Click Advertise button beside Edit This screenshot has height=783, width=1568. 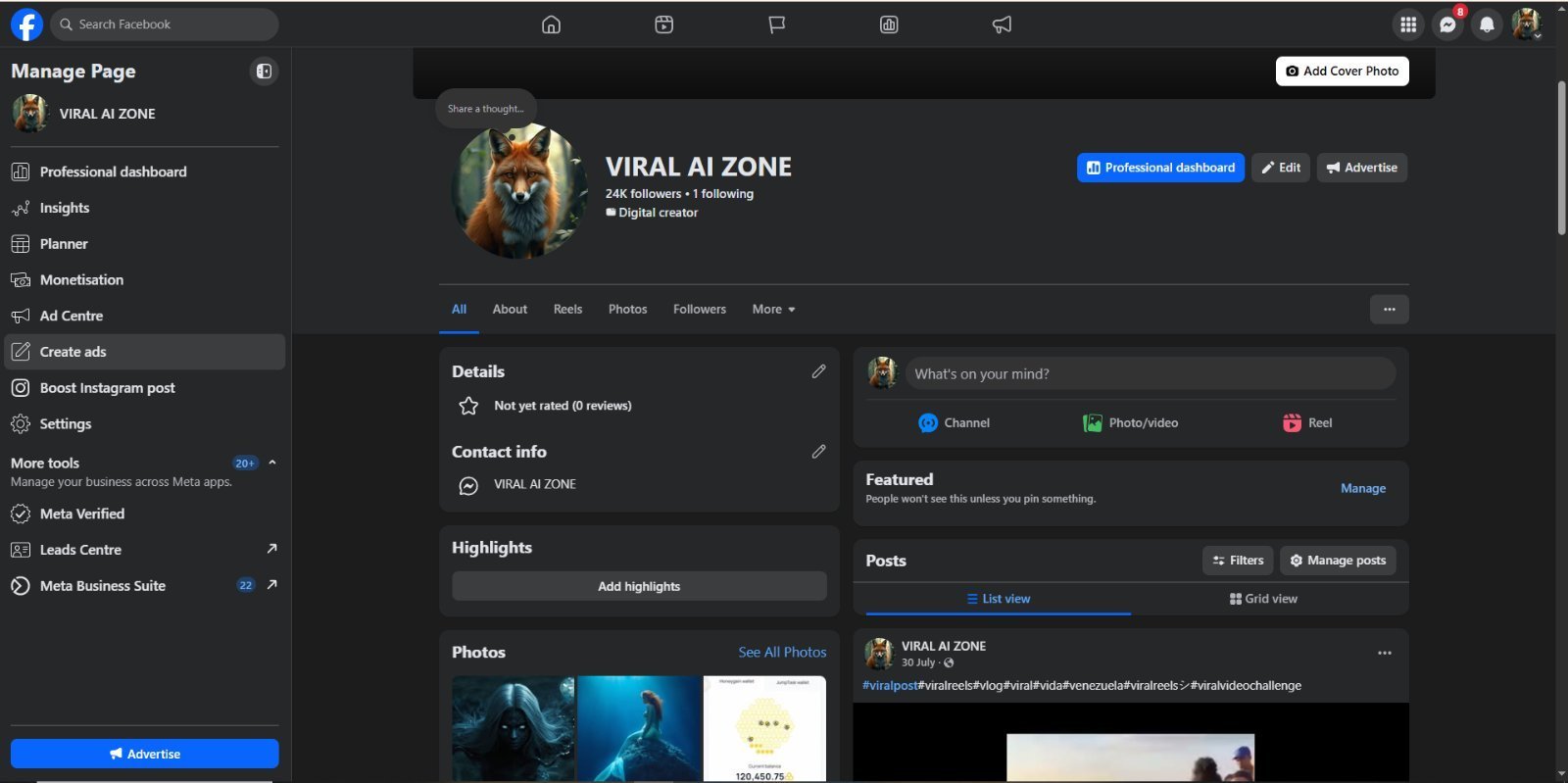(x=1362, y=168)
